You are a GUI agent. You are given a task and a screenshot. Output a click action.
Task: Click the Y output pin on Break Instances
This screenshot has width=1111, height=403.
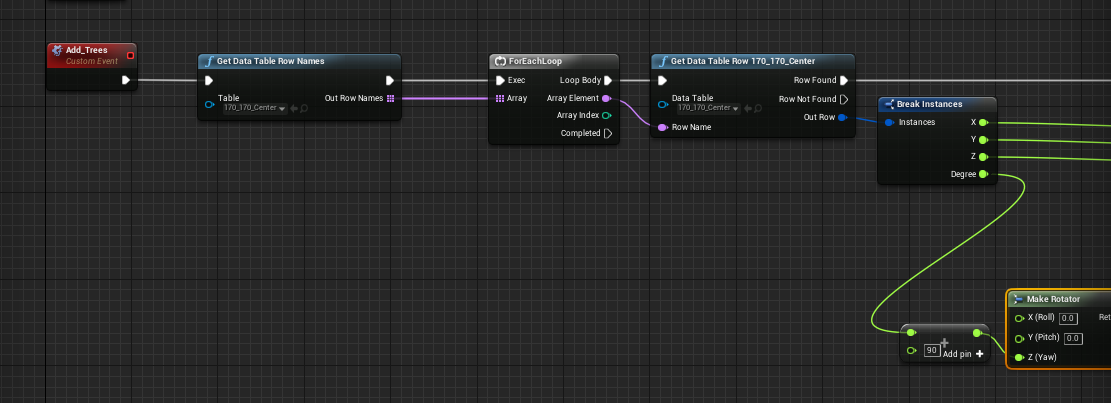[x=983, y=140]
